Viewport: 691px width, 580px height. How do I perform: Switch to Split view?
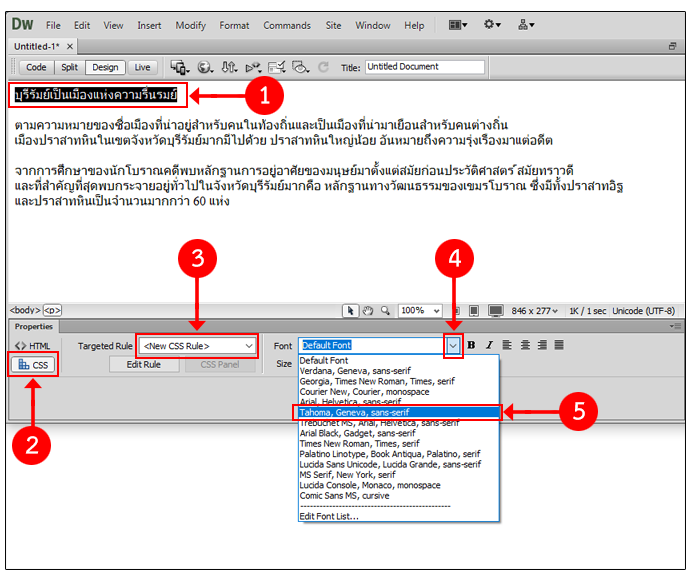(x=69, y=68)
